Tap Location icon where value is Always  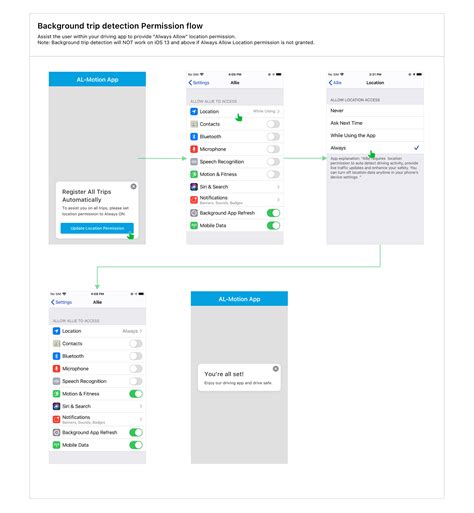[56, 331]
